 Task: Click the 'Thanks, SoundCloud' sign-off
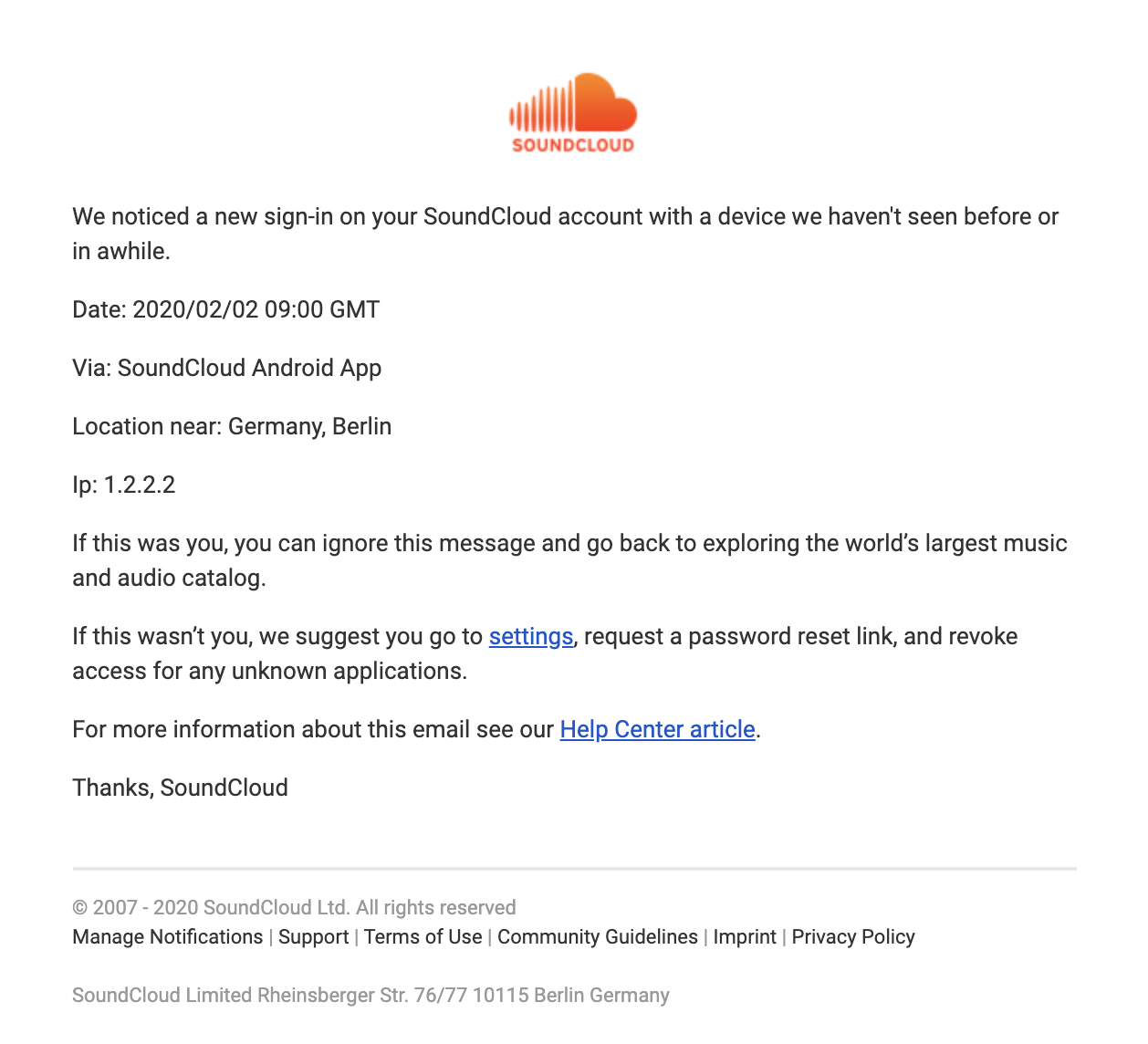click(181, 788)
